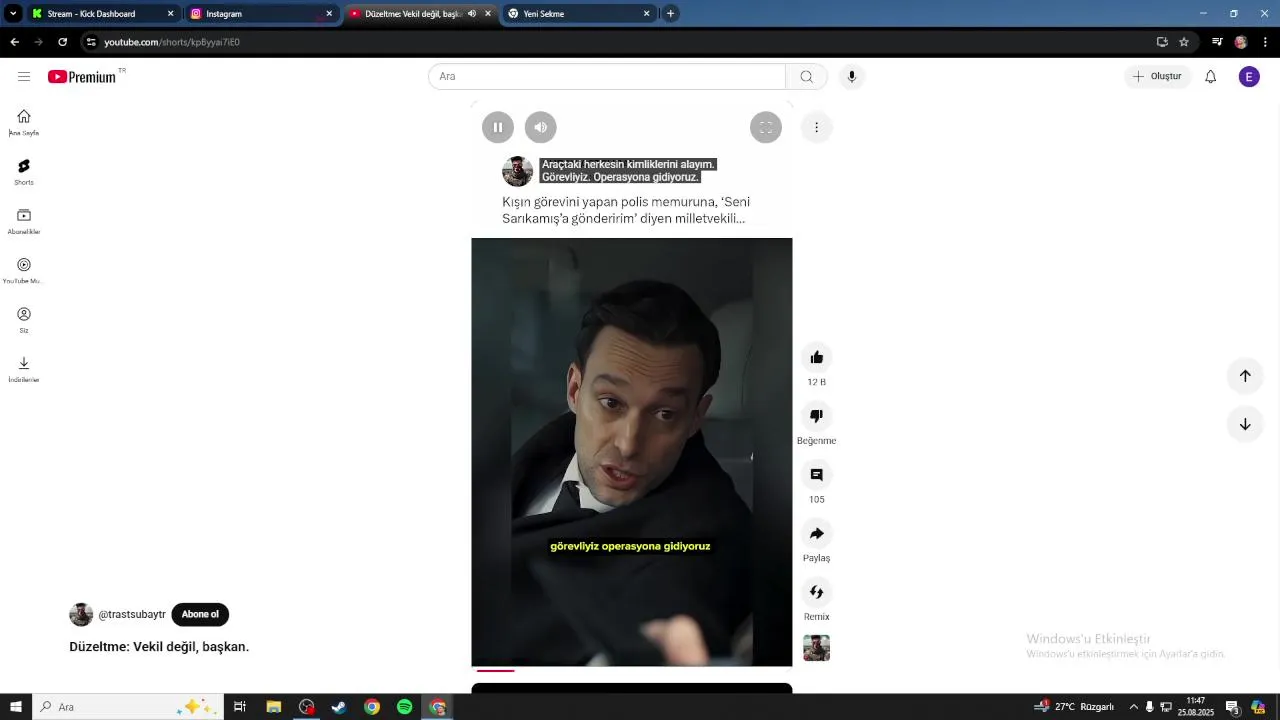Expand description 'Kışın görevini yapan polis memuruna'
This screenshot has width=1280, height=720.
click(x=626, y=210)
